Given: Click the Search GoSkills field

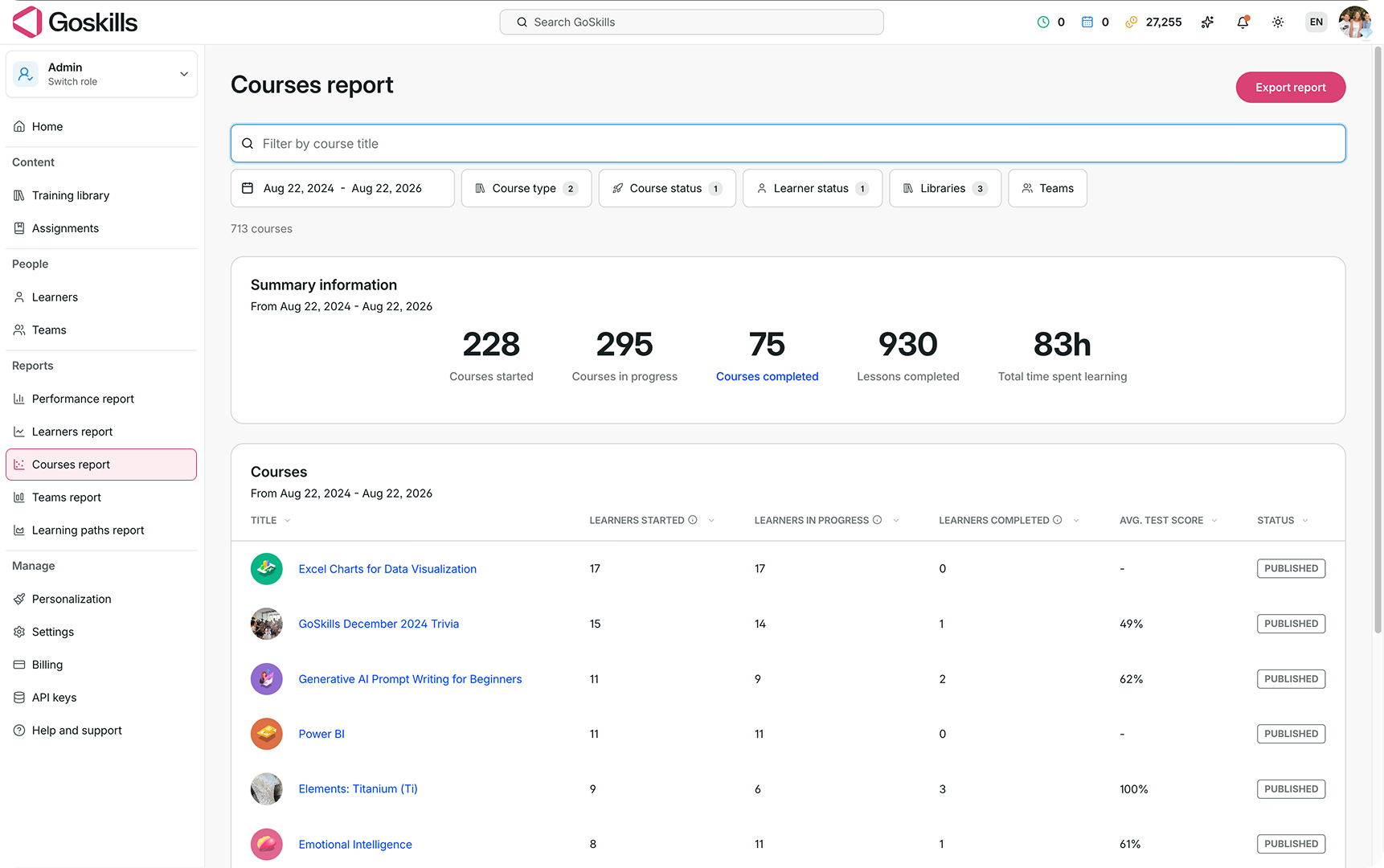Looking at the screenshot, I should coord(691,23).
